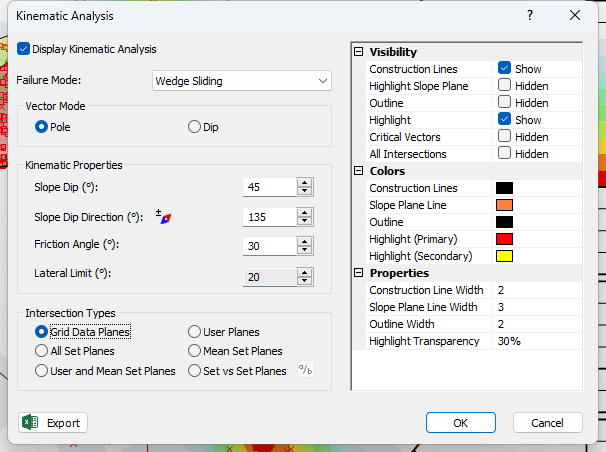The image size is (606, 452).
Task: Increase Slope Dip with up arrow
Action: (x=305, y=183)
